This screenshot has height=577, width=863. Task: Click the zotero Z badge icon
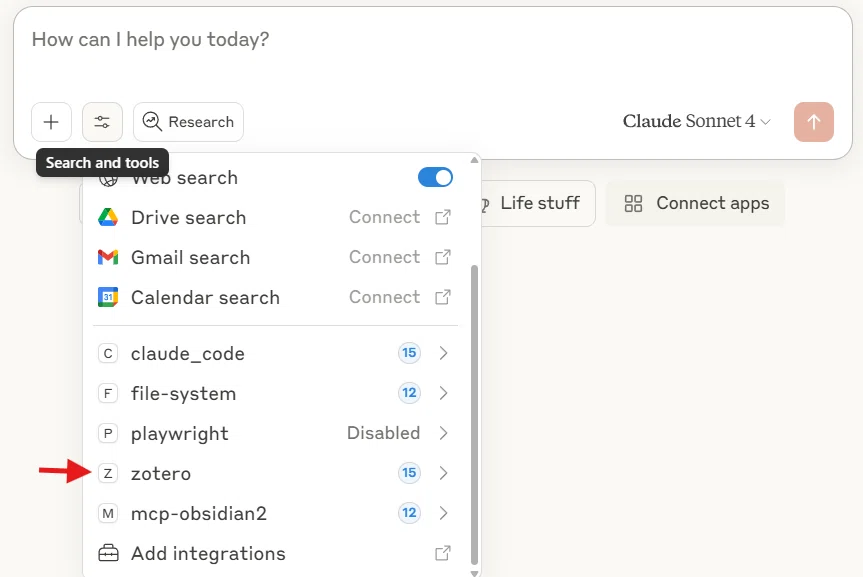click(x=108, y=473)
